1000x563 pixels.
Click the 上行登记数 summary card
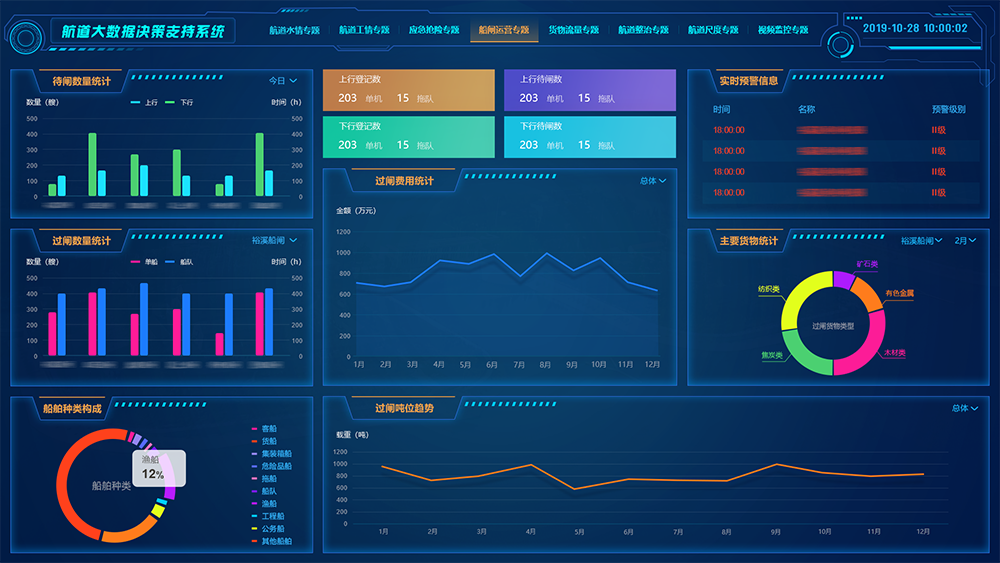coord(409,90)
